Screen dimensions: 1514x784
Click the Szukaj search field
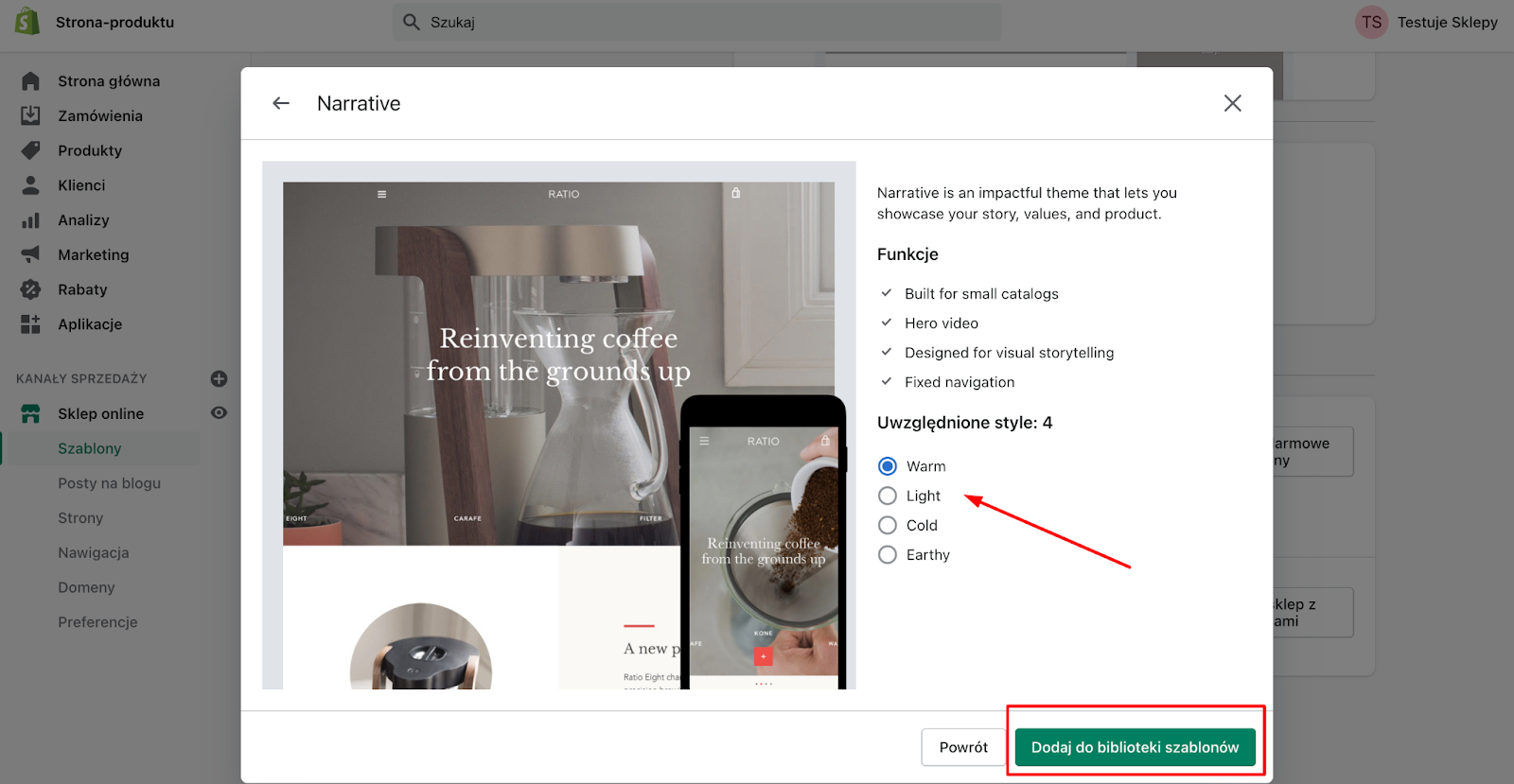tap(696, 22)
